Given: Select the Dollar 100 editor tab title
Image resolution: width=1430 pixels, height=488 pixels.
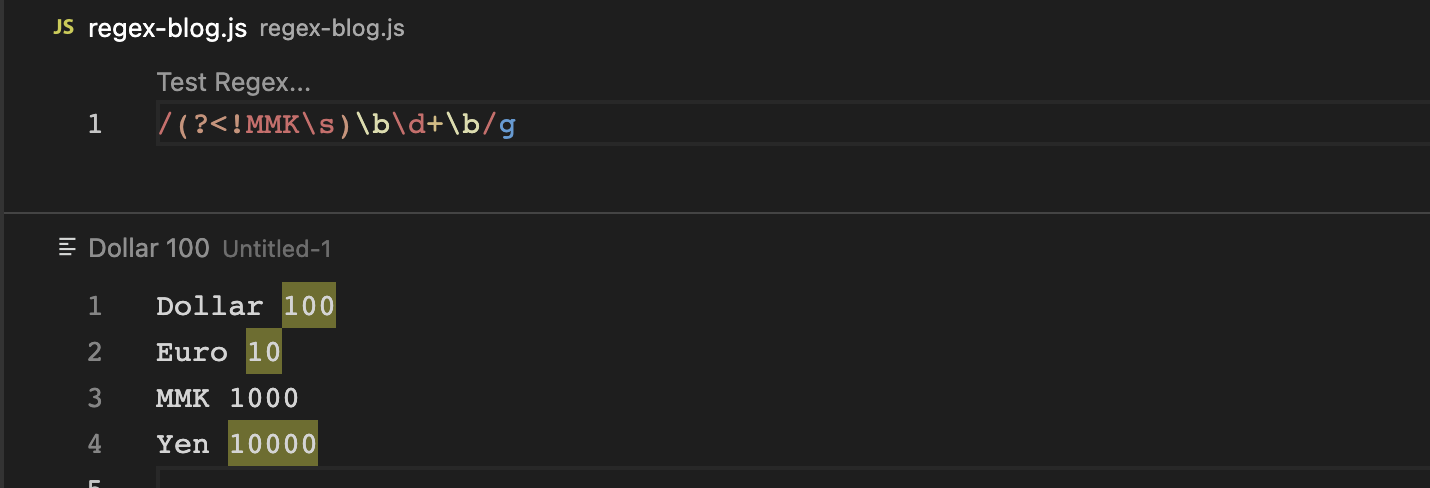Looking at the screenshot, I should point(149,248).
